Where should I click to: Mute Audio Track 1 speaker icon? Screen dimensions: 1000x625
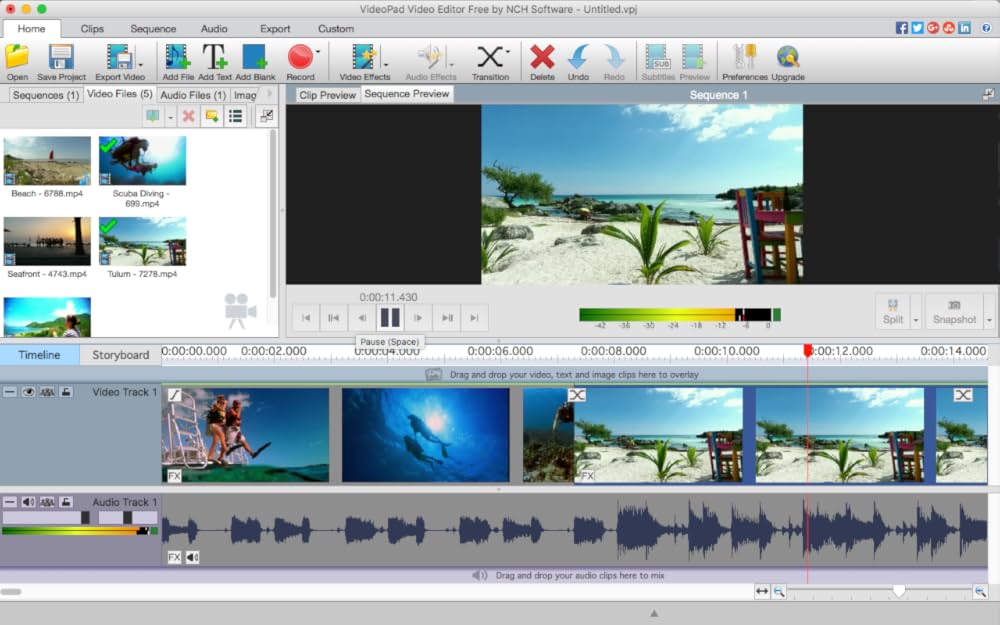28,502
